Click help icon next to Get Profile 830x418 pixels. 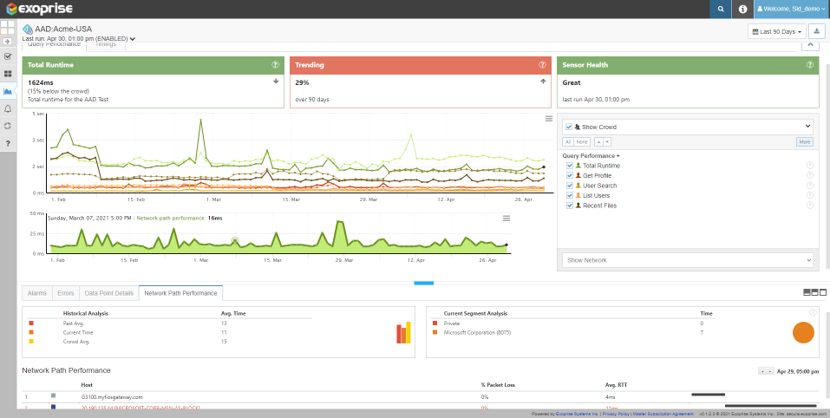coord(809,176)
